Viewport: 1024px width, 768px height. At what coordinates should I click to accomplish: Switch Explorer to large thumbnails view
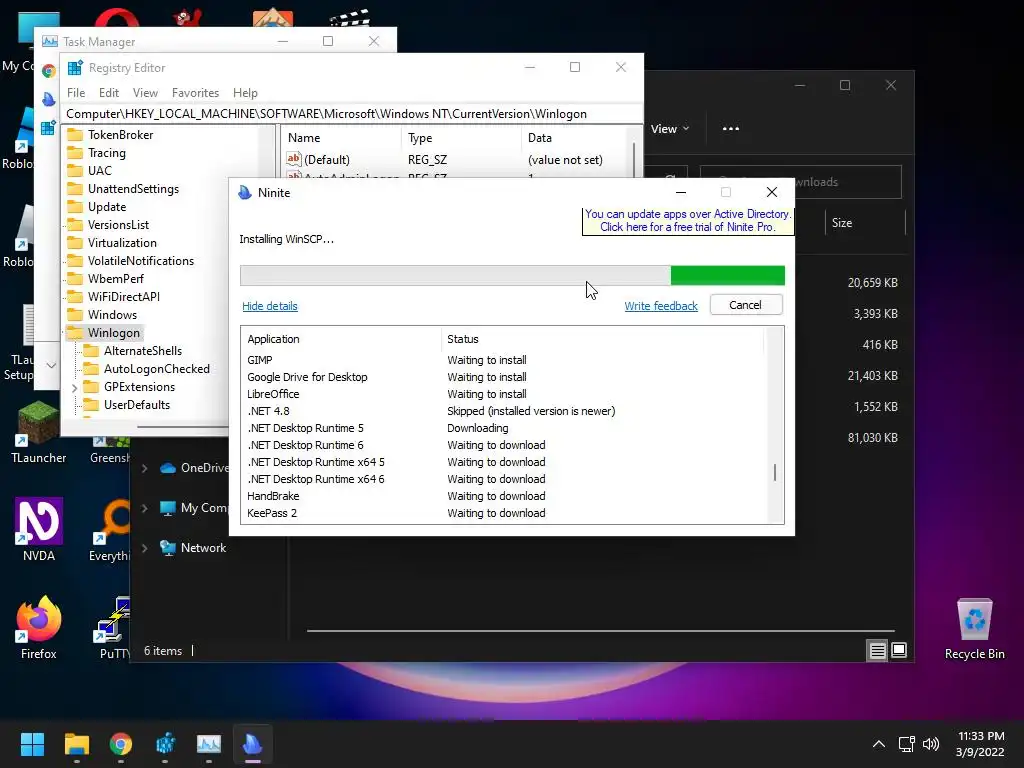[899, 650]
